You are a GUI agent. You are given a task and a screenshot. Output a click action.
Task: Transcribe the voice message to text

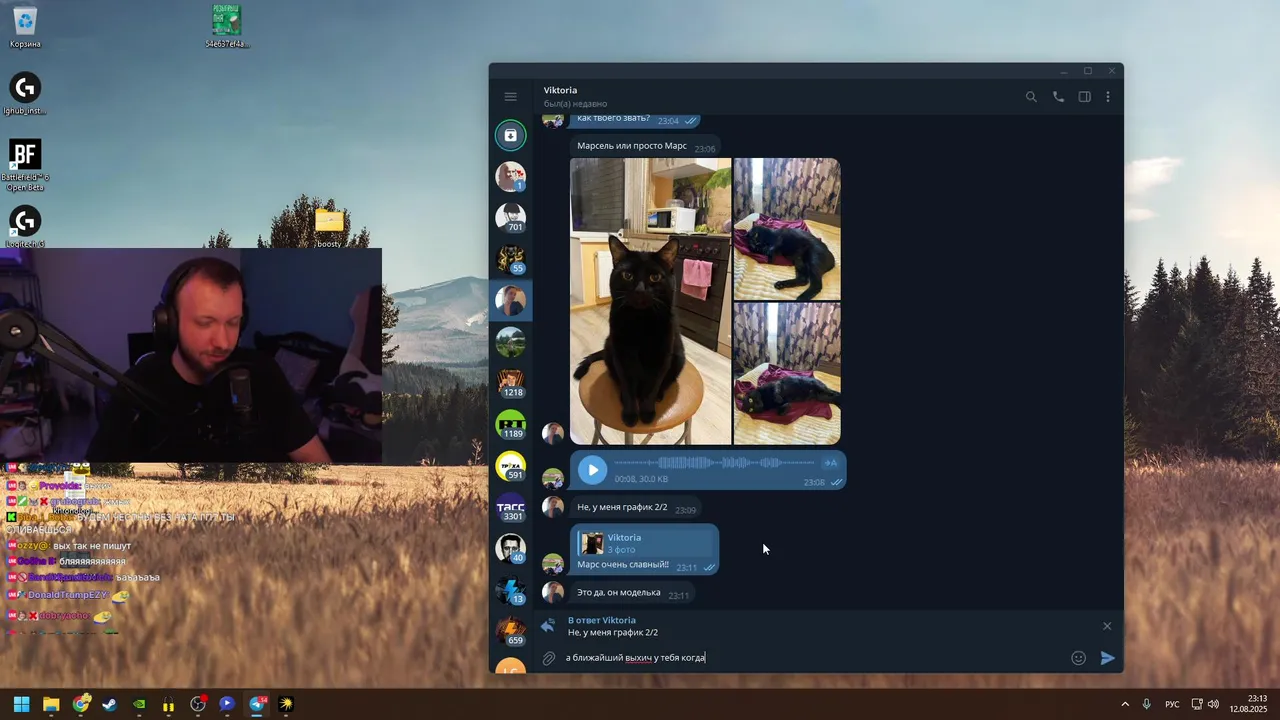click(830, 463)
